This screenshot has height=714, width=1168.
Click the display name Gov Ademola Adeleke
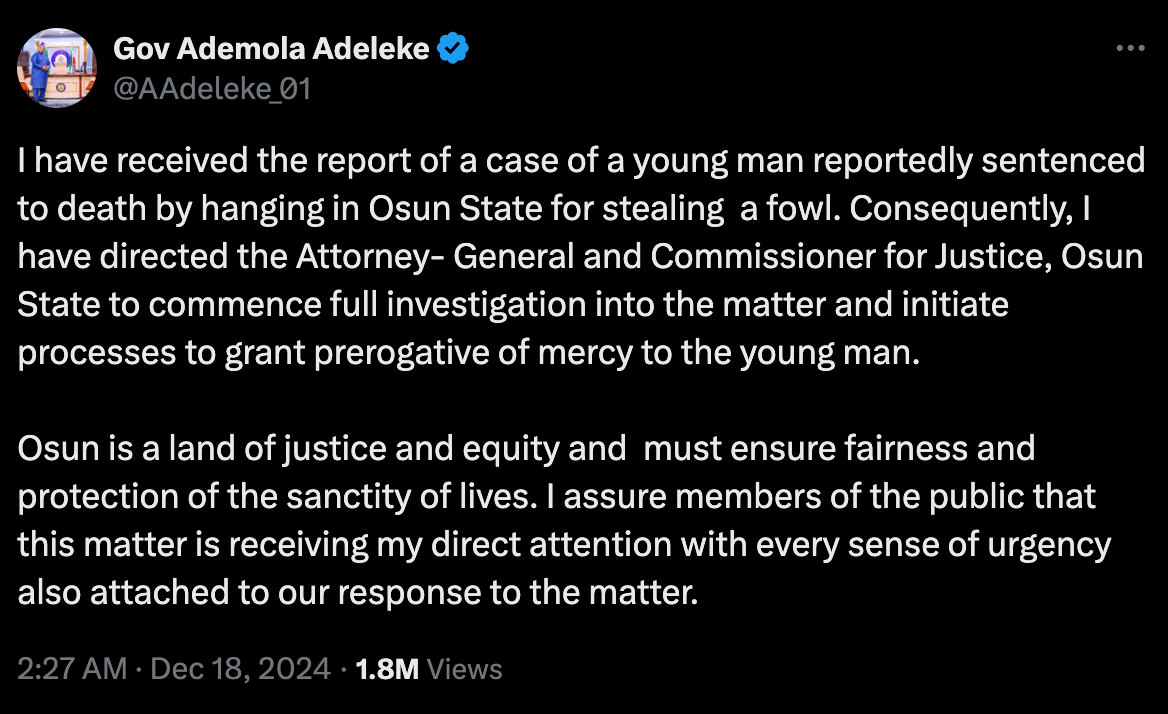point(272,48)
